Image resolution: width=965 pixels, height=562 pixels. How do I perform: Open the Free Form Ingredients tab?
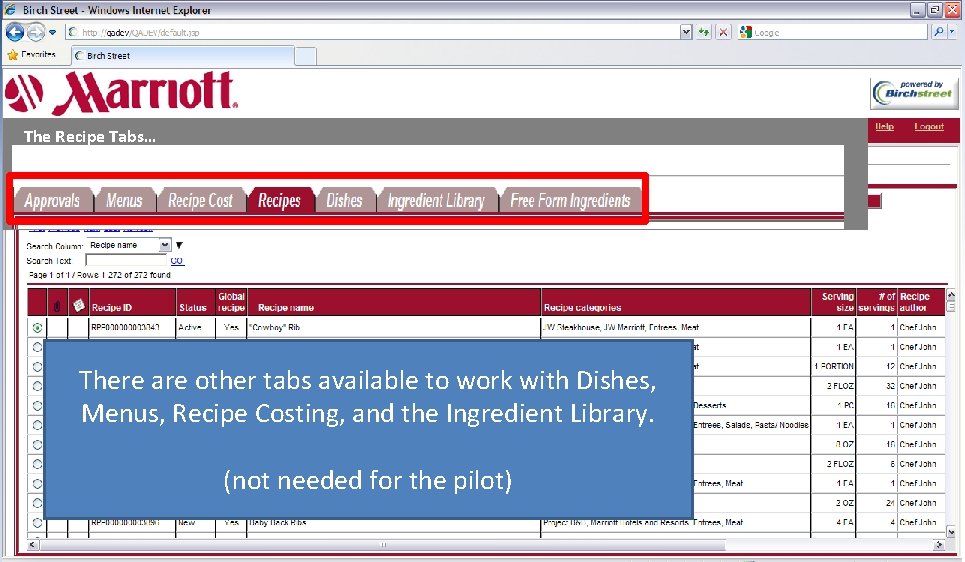[570, 200]
